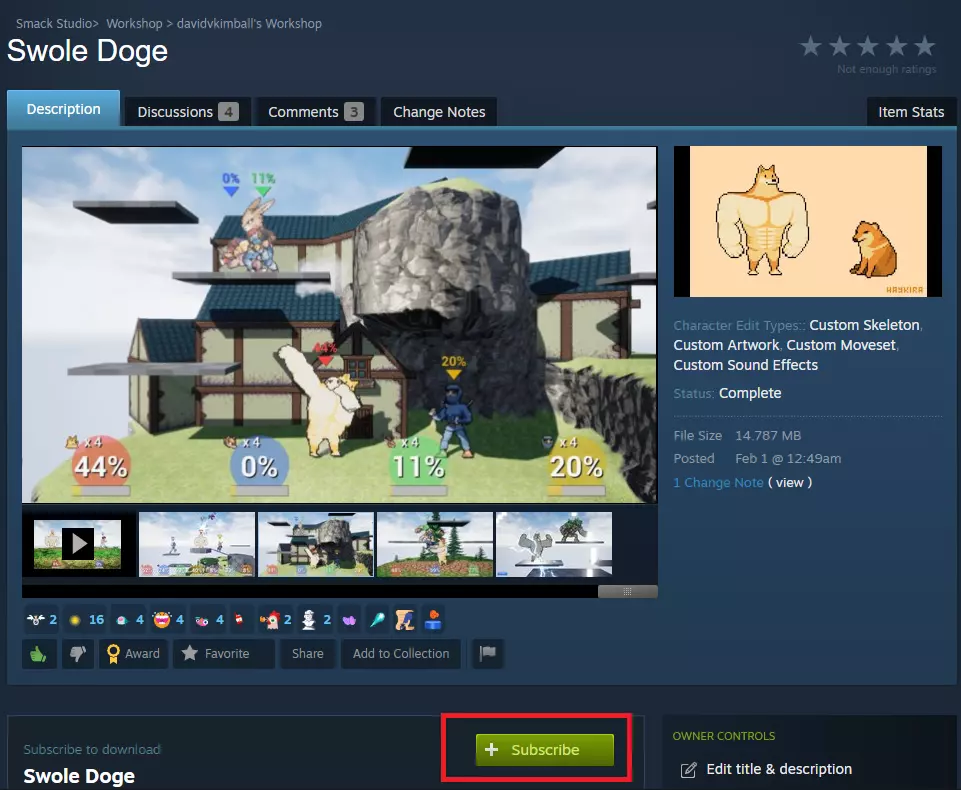Click the thumbs up rate button
Viewport: 961px width, 790px height.
click(x=39, y=654)
